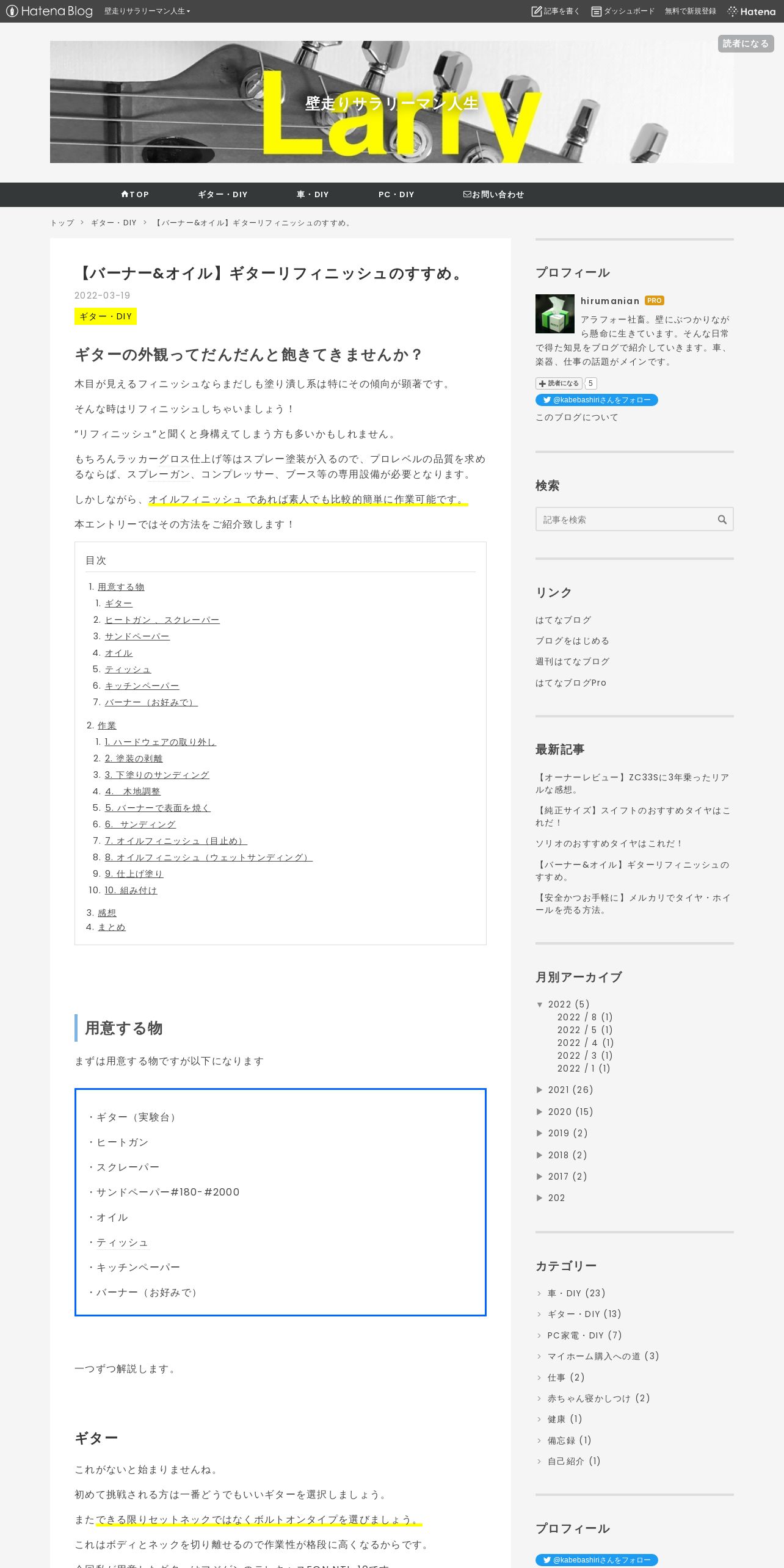Click the 読者になる plus button in profile
Viewport: 784px width, 1568px height.
tap(559, 383)
